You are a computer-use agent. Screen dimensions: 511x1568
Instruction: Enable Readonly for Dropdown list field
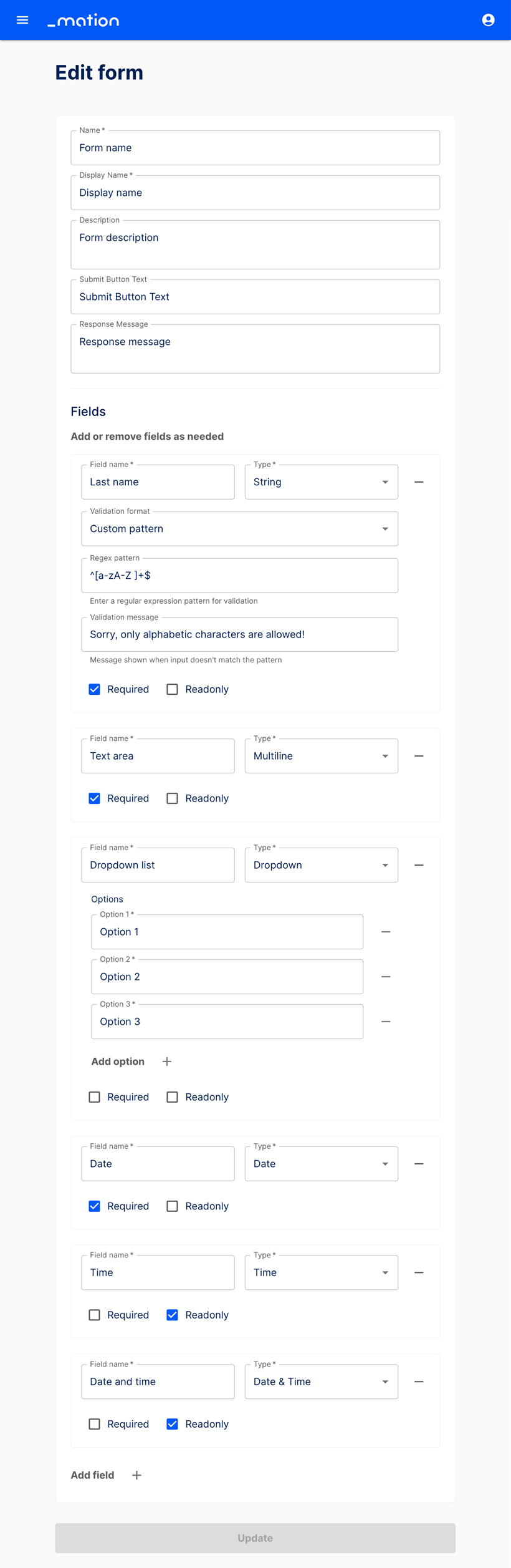172,1097
